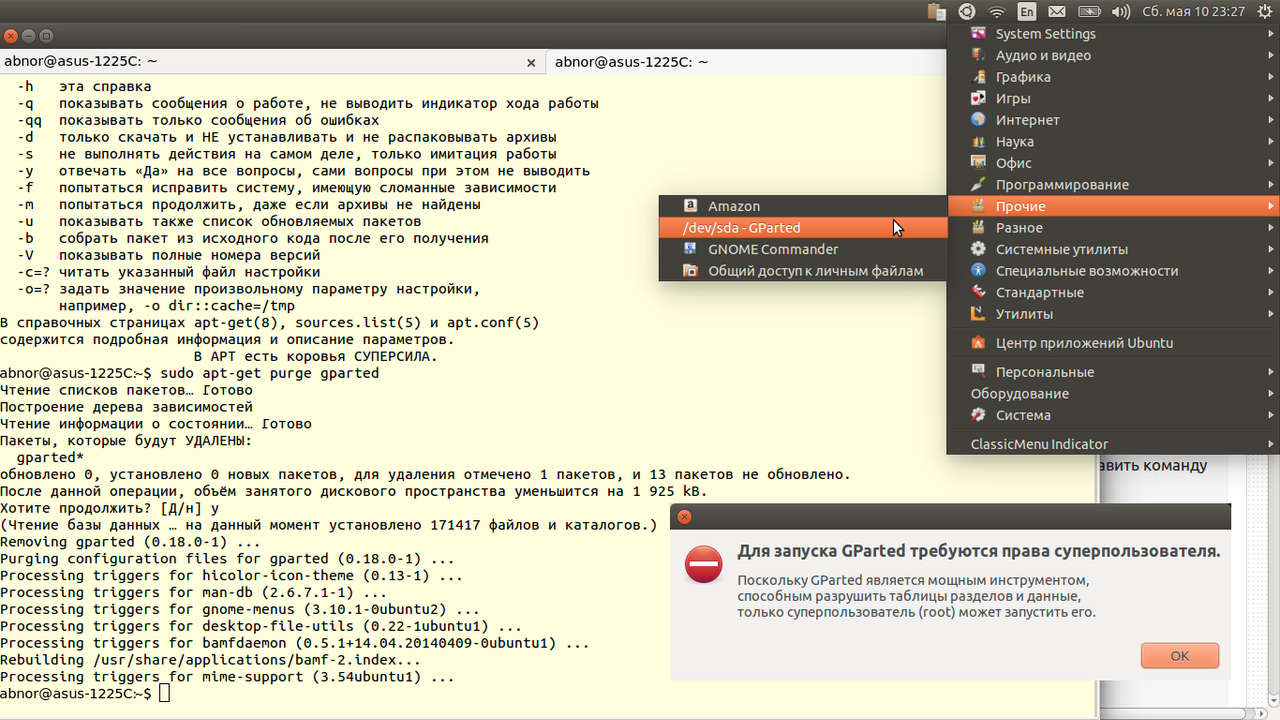Image resolution: width=1280 pixels, height=720 pixels.
Task: Open GNOME Commander menu entry
Action: [x=803, y=249]
